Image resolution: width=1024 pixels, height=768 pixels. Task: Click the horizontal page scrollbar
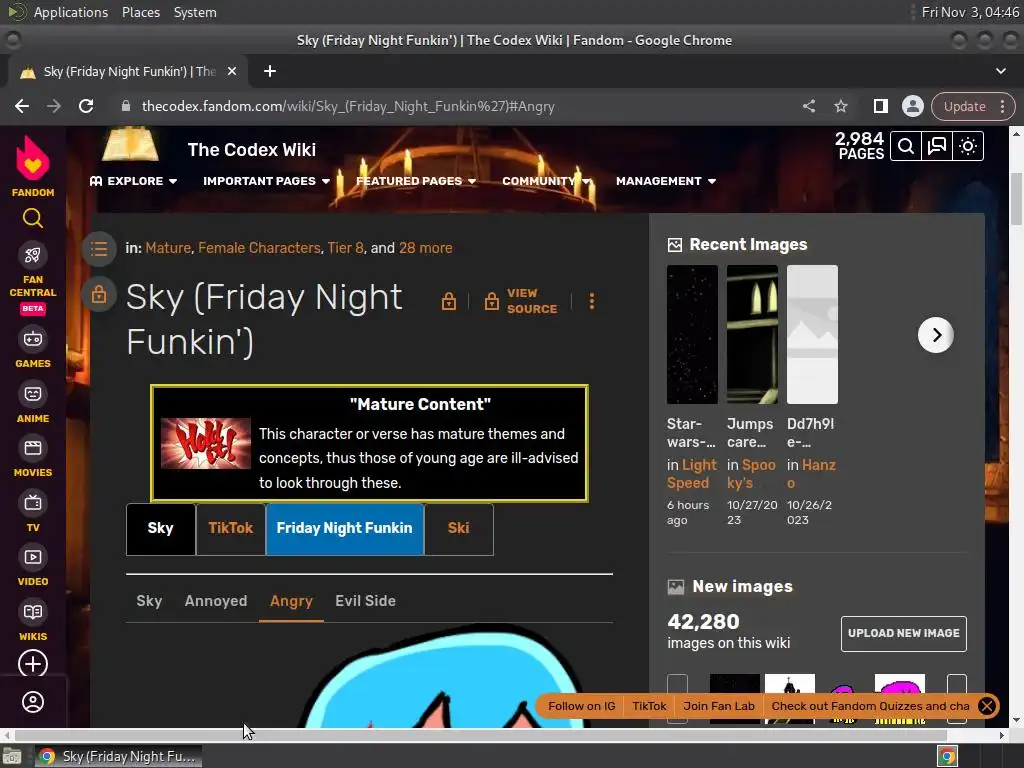point(480,735)
